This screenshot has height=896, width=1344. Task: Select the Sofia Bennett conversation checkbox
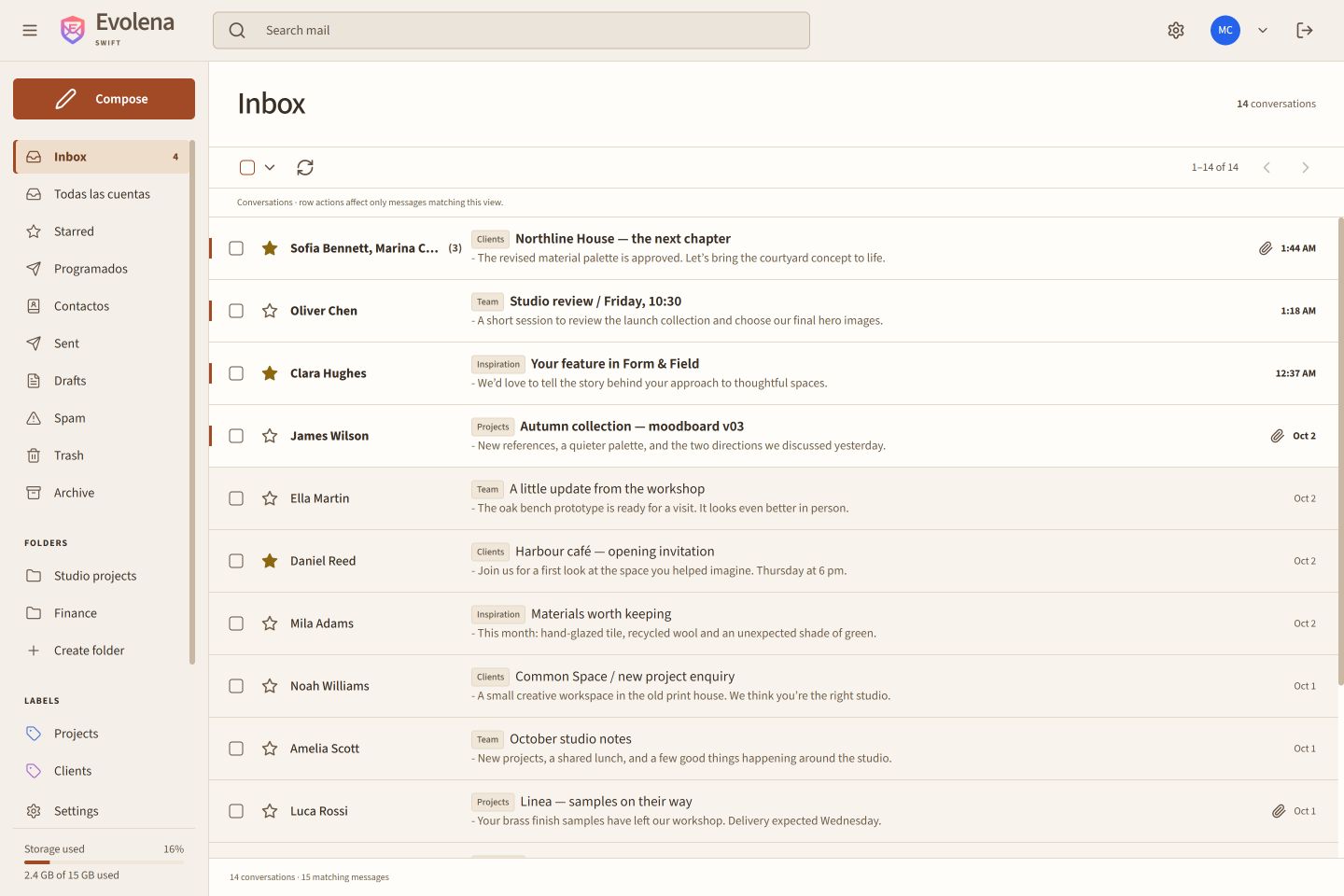pos(236,248)
